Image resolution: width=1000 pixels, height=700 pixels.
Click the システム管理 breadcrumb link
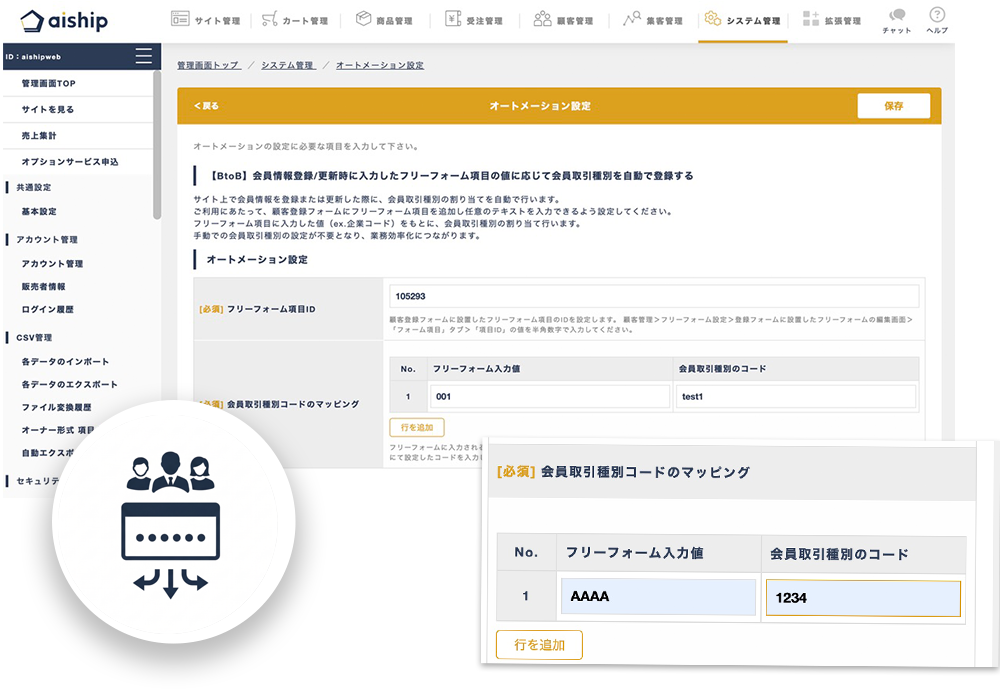click(x=288, y=65)
